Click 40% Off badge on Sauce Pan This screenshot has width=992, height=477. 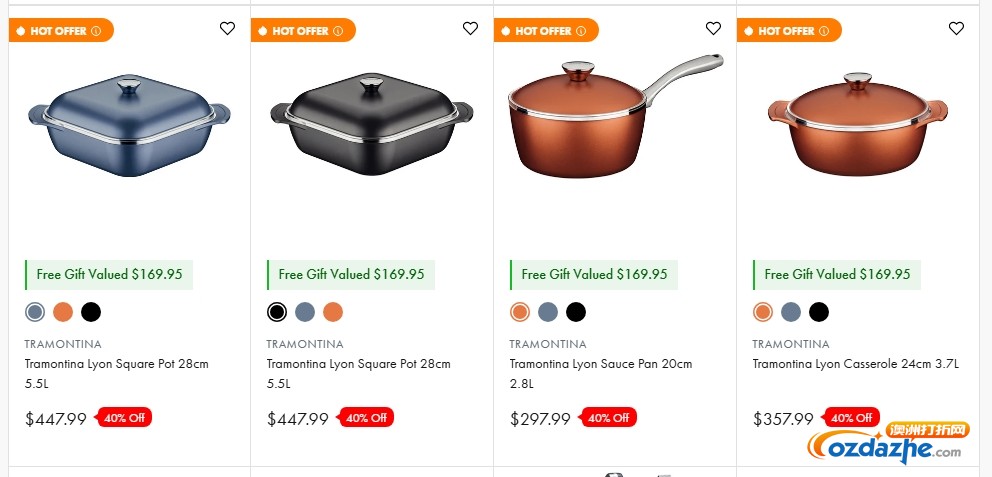[609, 418]
